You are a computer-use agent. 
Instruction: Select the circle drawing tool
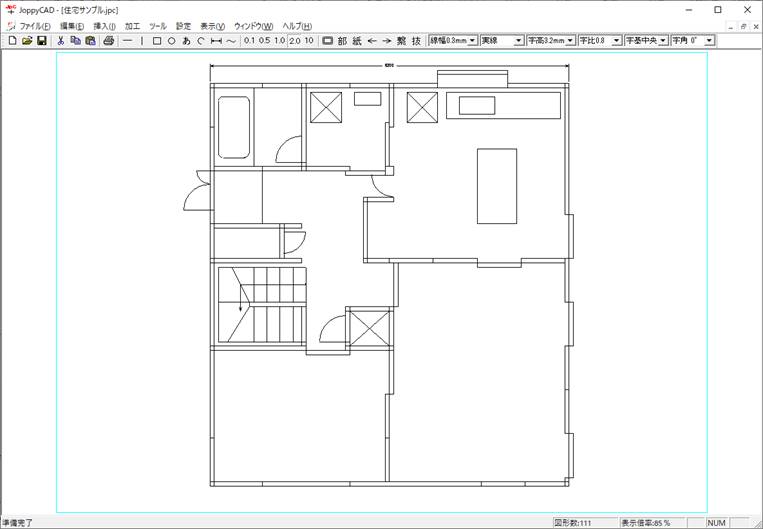coord(171,41)
